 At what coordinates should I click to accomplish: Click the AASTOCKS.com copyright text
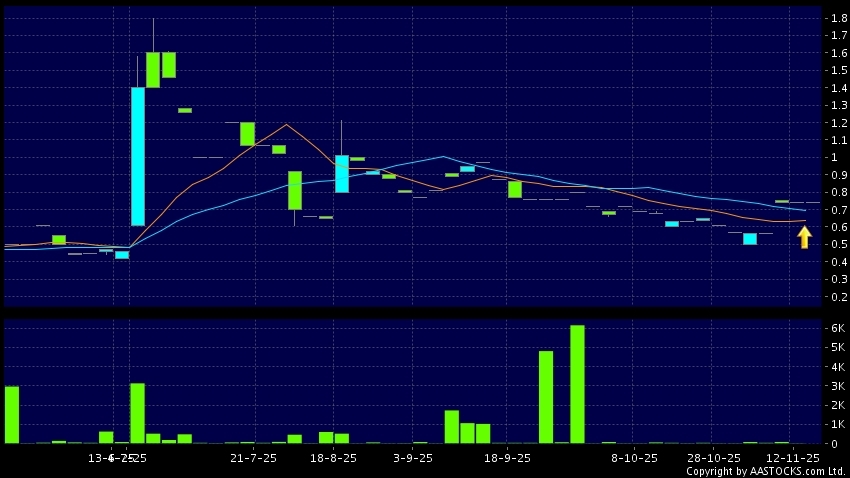[x=765, y=471]
